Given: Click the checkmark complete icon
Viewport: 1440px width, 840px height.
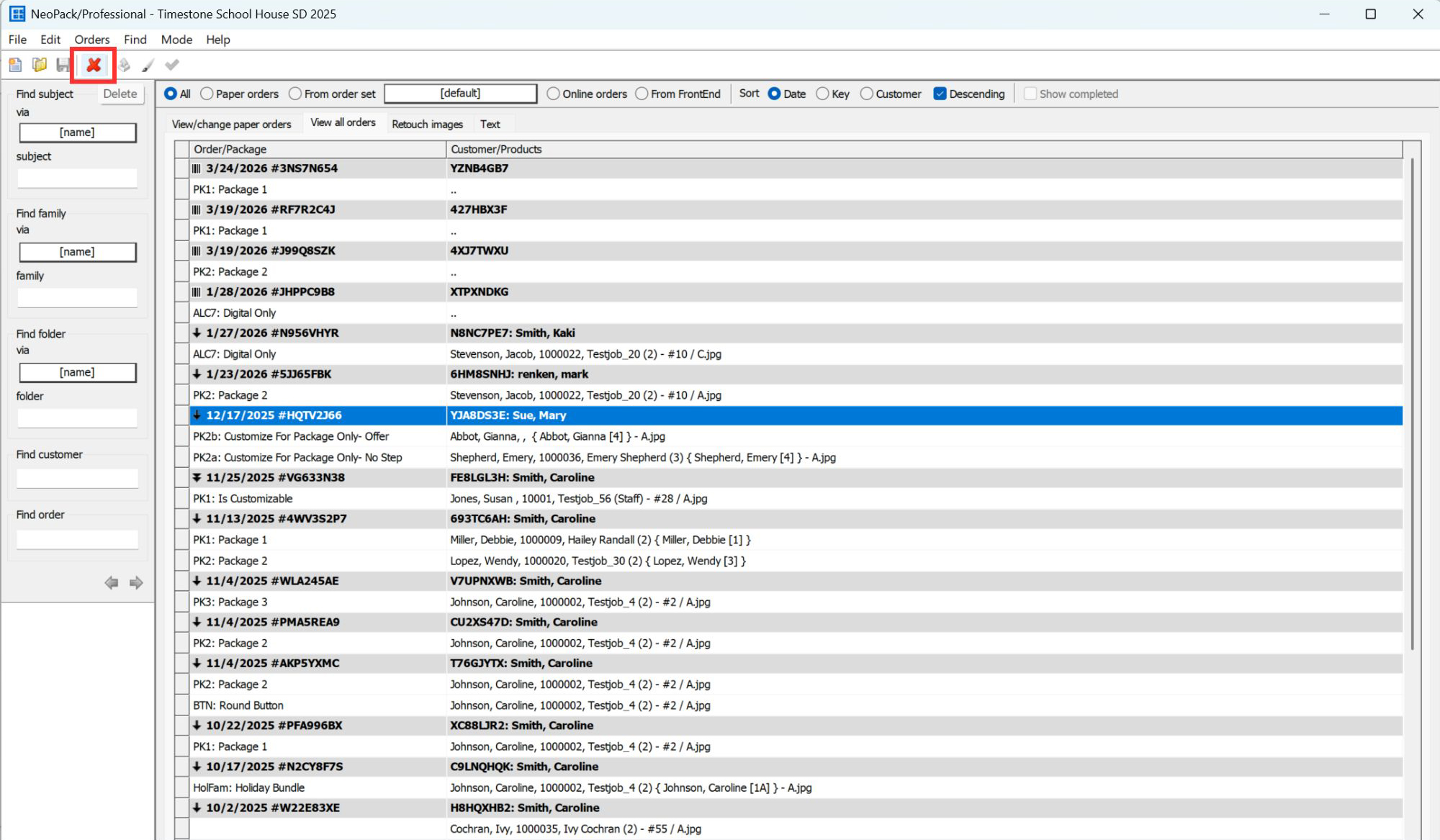Looking at the screenshot, I should pyautogui.click(x=171, y=65).
